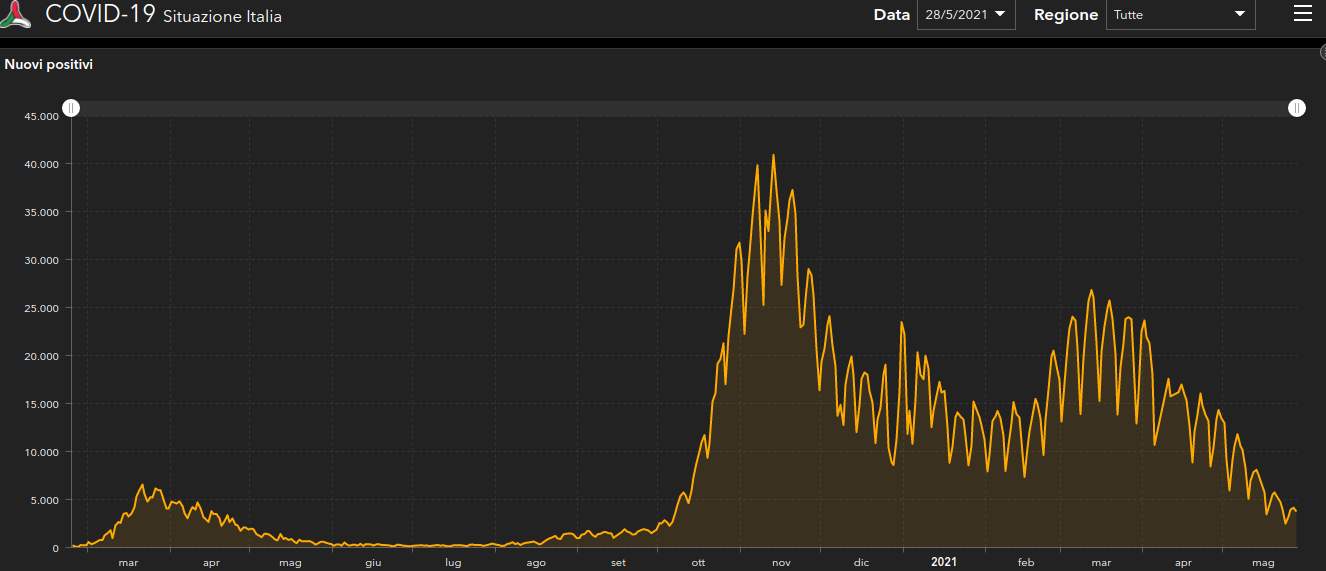Click the 2021 year label on x-axis
The height and width of the screenshot is (571, 1326).
tap(943, 562)
